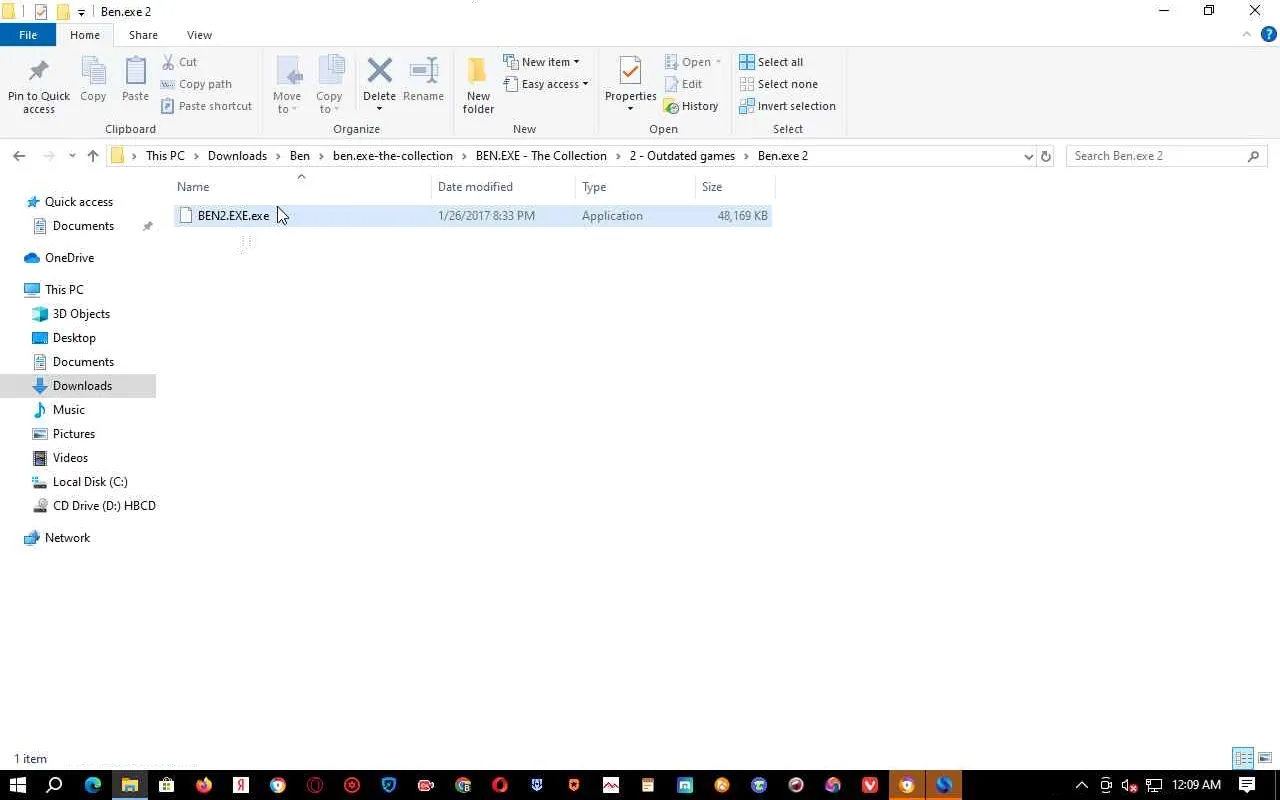Create a New folder from the ribbon

pos(478,85)
